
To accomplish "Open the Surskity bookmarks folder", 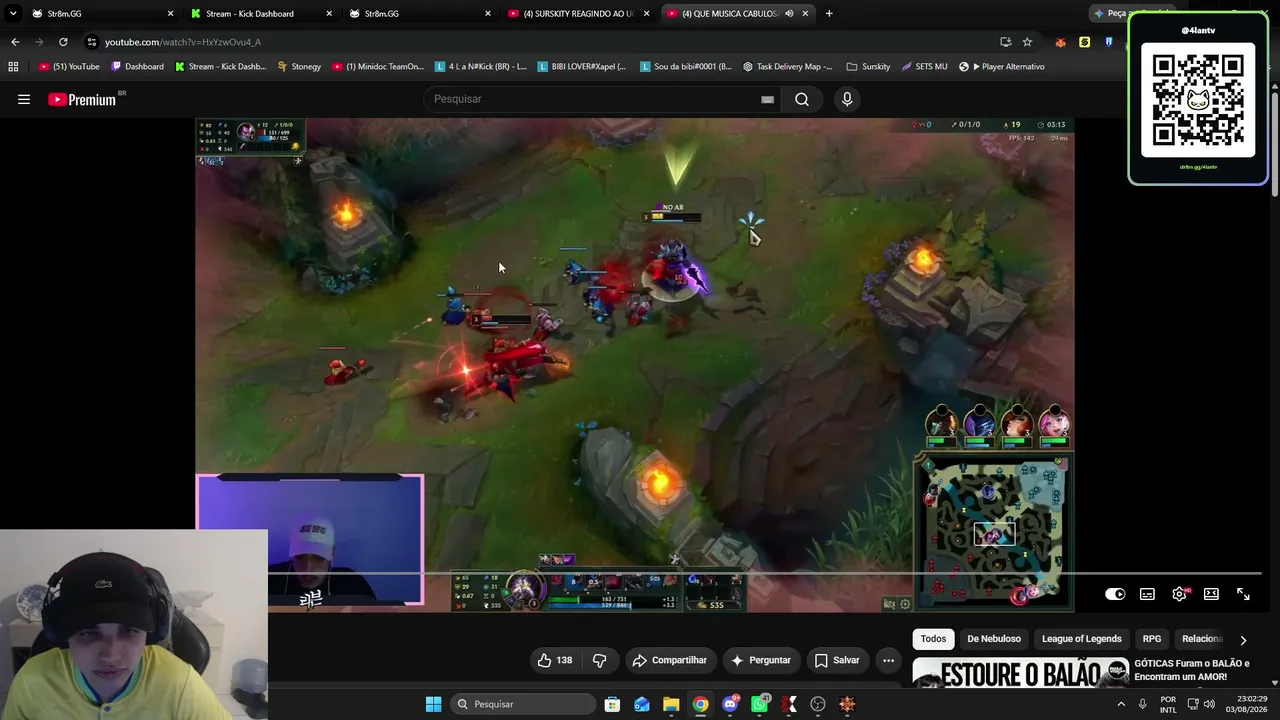I will tap(868, 67).
